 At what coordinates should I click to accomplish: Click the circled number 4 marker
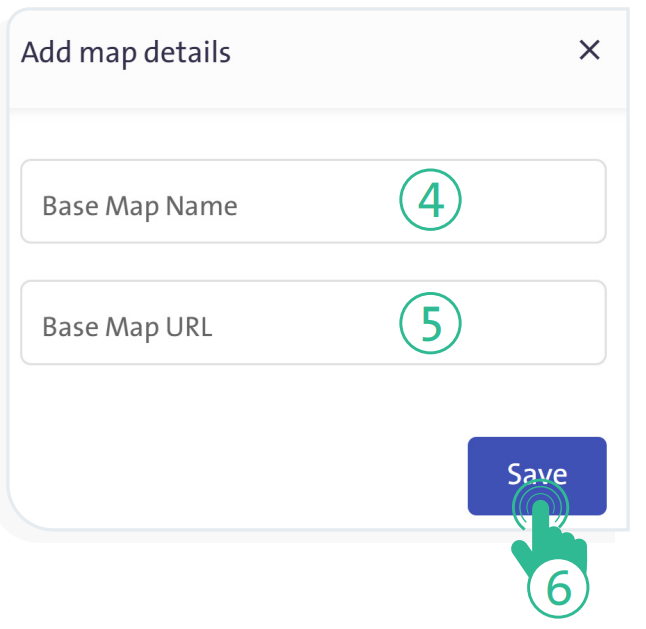tap(430, 201)
